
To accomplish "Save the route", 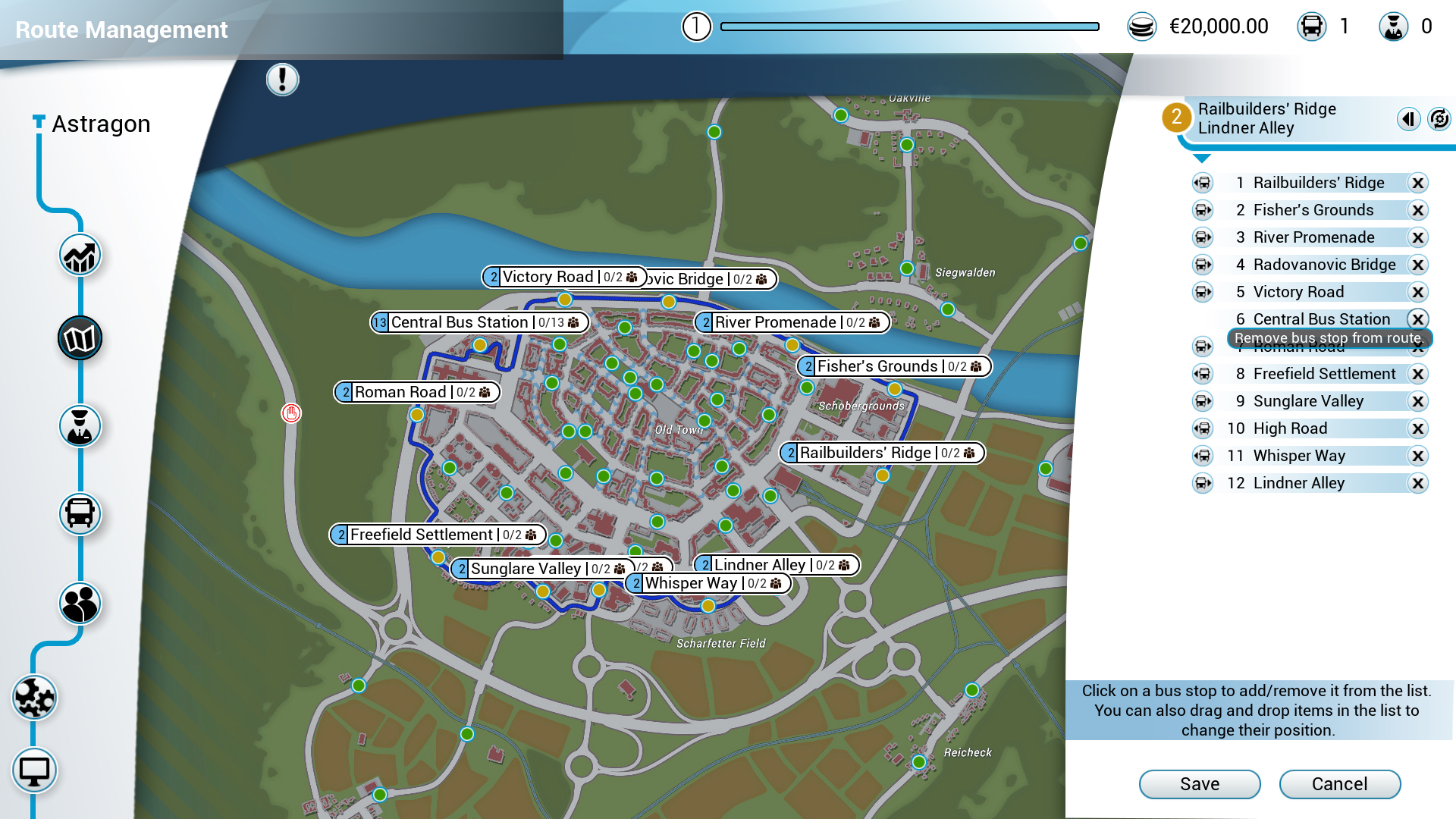I will 1199,784.
